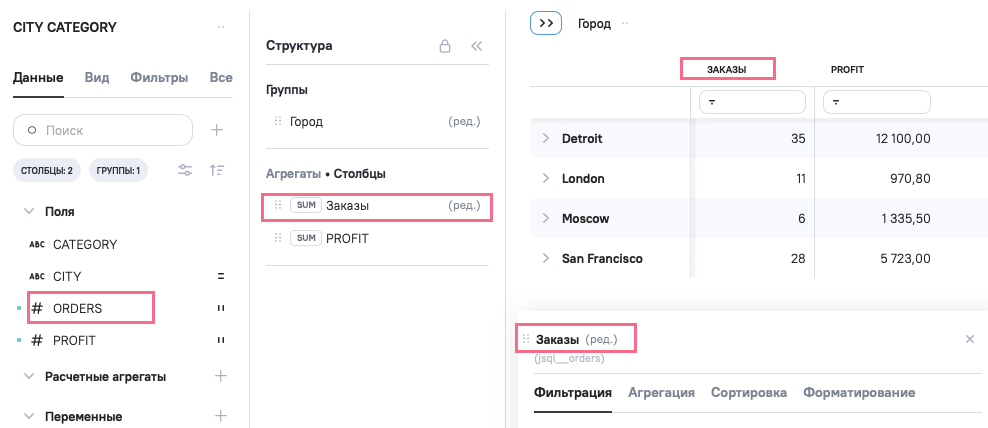Image resolution: width=988 pixels, height=428 pixels.
Task: Switch to the Агрегация tab
Action: (661, 393)
